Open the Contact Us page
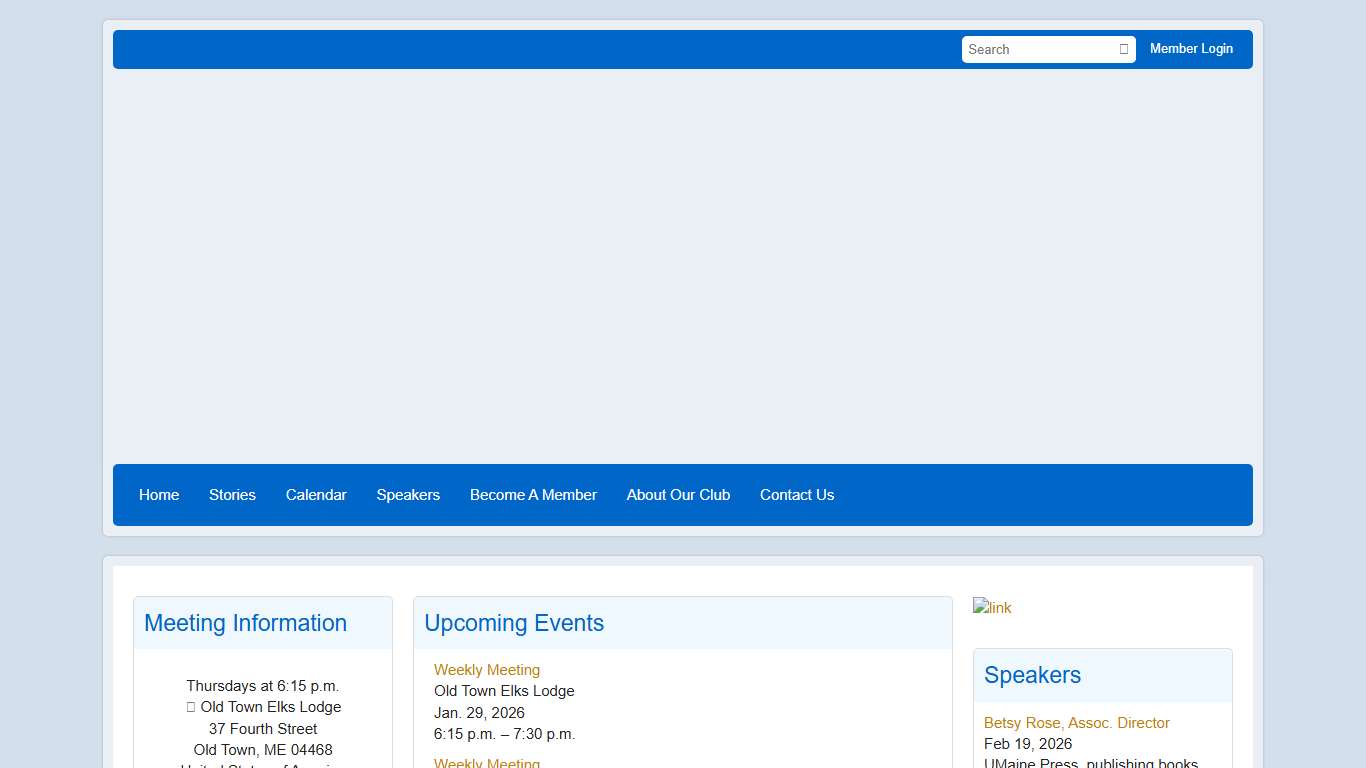 [x=797, y=494]
